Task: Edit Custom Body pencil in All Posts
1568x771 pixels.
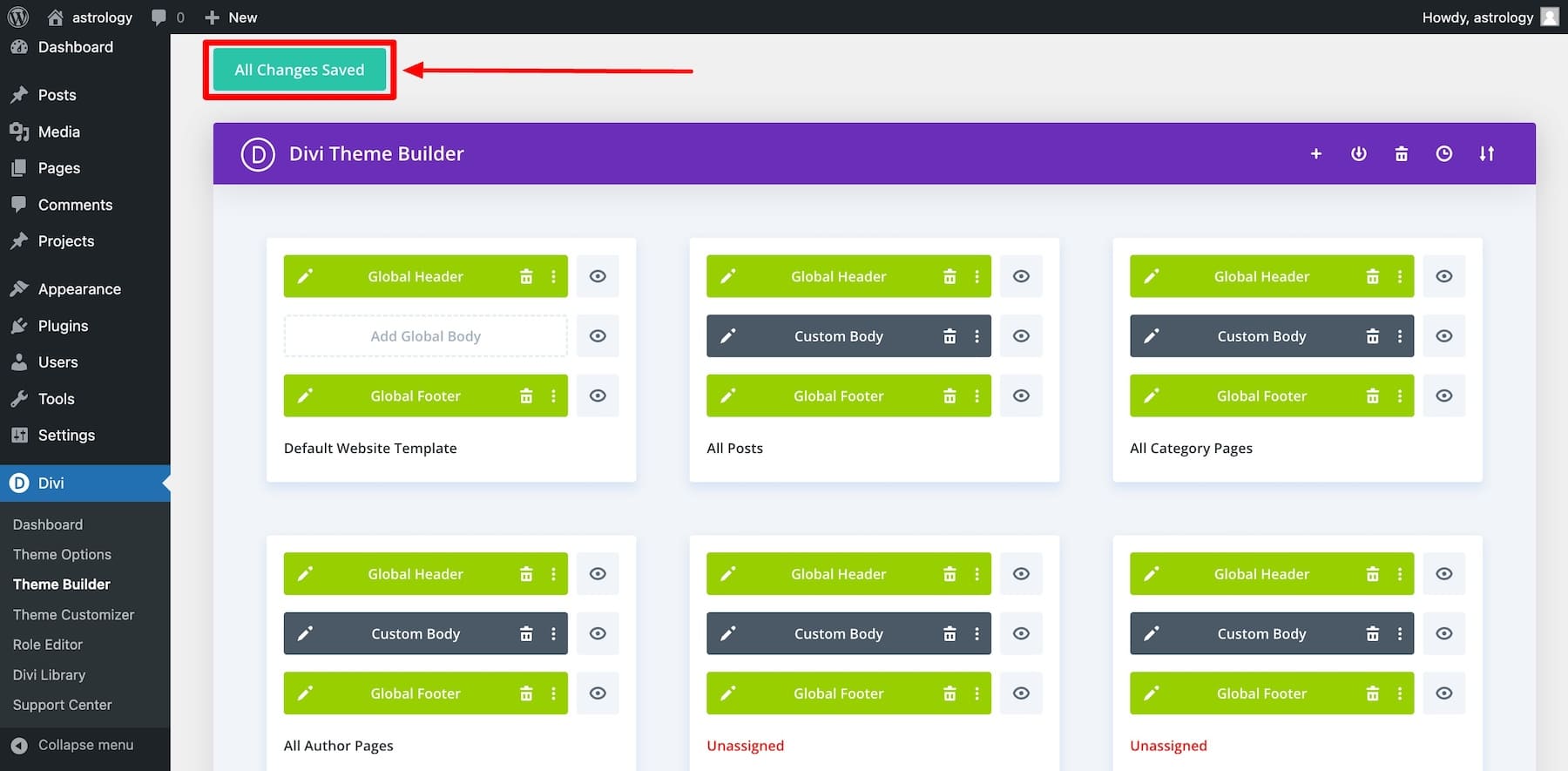Action: point(728,336)
